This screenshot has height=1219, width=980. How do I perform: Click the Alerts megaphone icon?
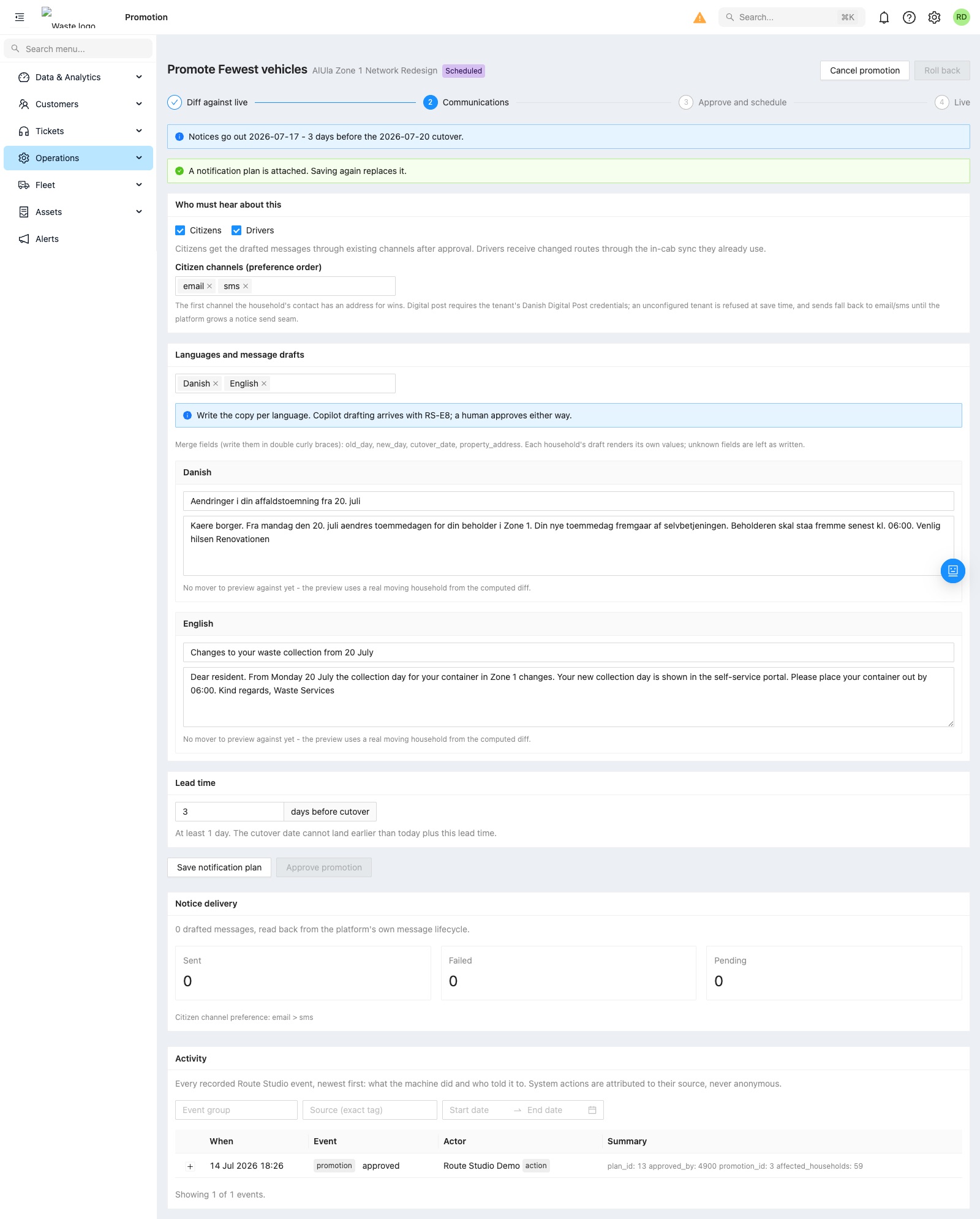(x=24, y=239)
